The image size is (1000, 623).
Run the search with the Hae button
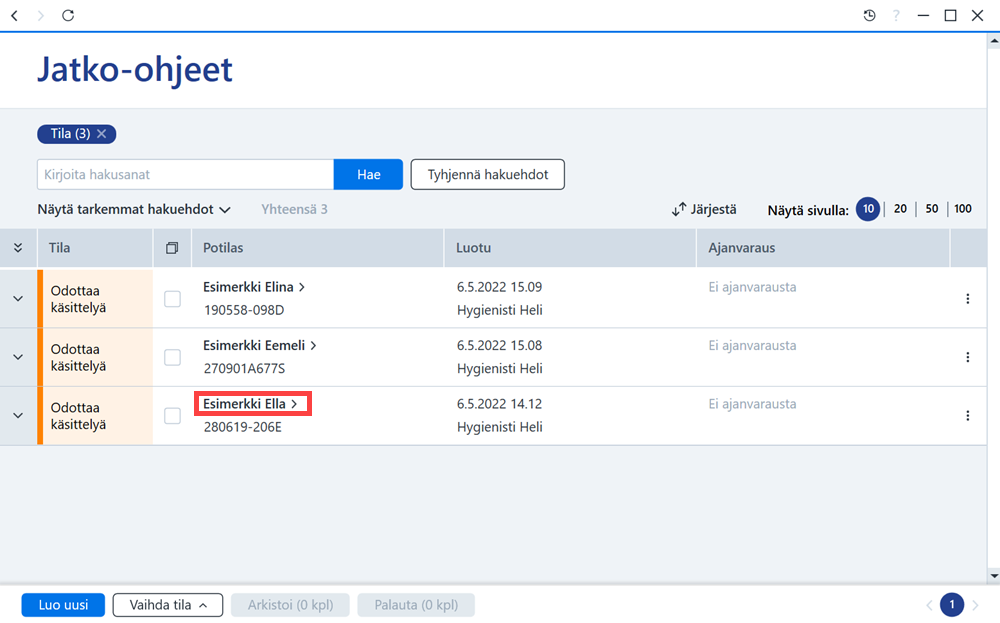[369, 175]
